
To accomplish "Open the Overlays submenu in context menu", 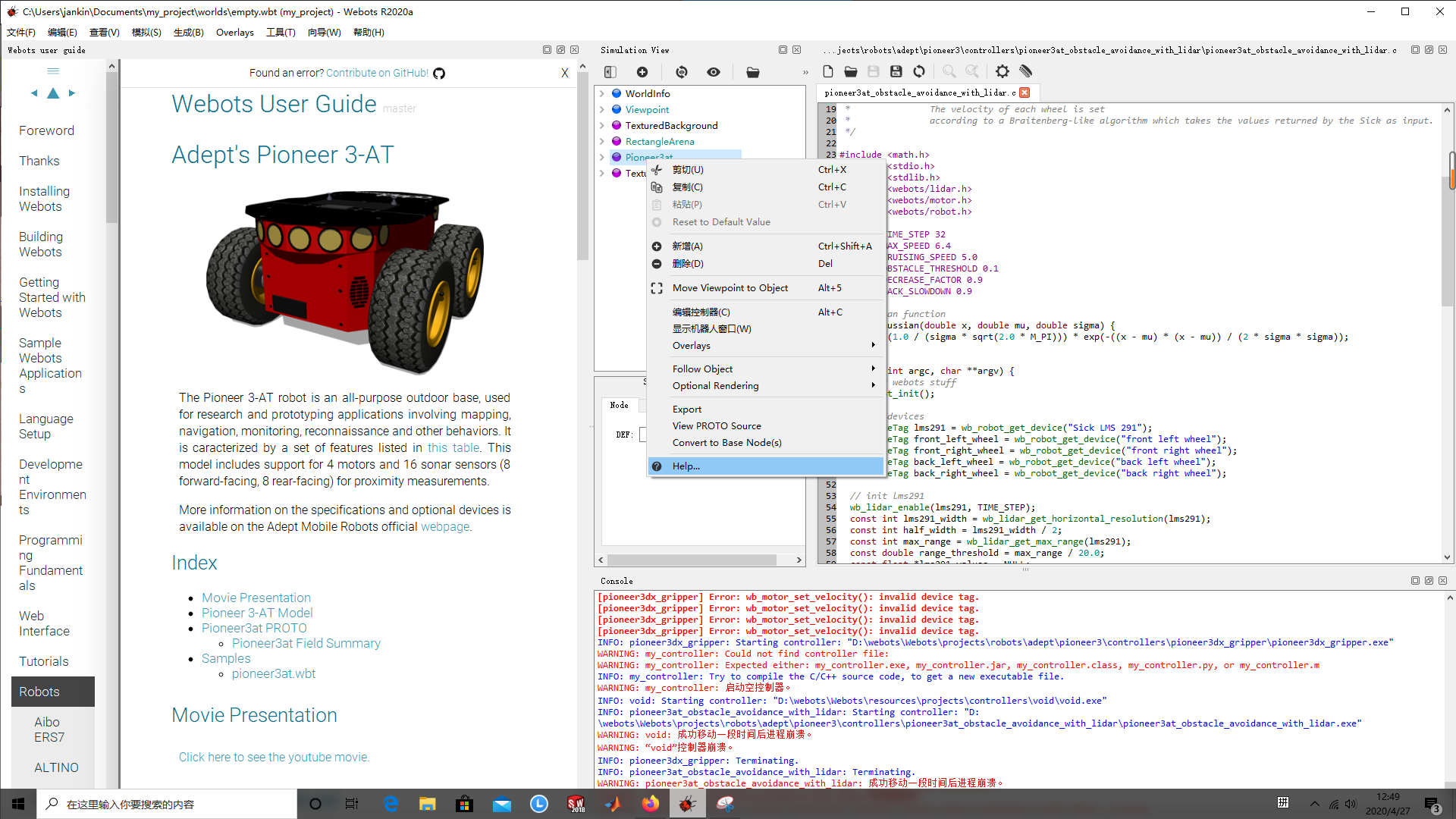I will point(691,345).
